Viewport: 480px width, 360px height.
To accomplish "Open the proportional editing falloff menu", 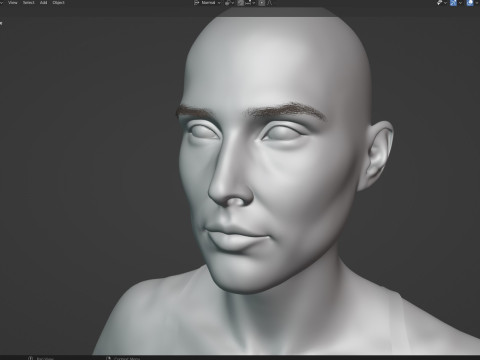I will [269, 3].
